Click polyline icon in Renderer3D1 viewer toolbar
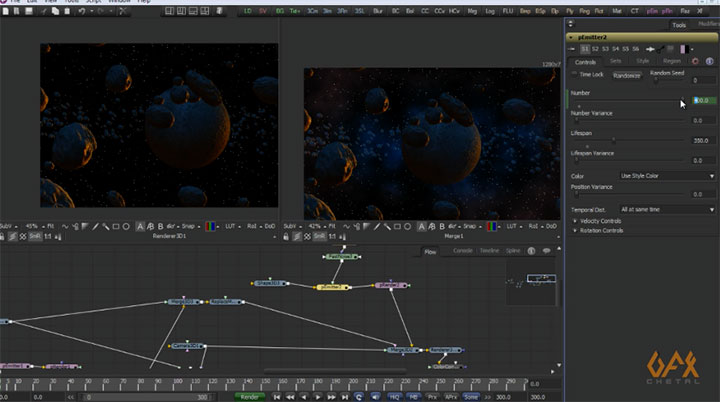 pyautogui.click(x=65, y=226)
